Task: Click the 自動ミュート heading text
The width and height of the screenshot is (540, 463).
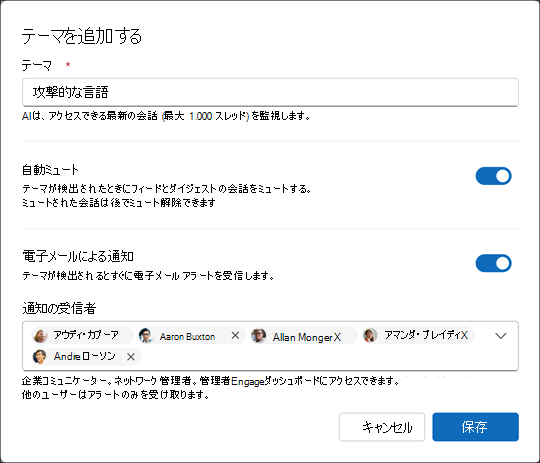Action: point(50,170)
